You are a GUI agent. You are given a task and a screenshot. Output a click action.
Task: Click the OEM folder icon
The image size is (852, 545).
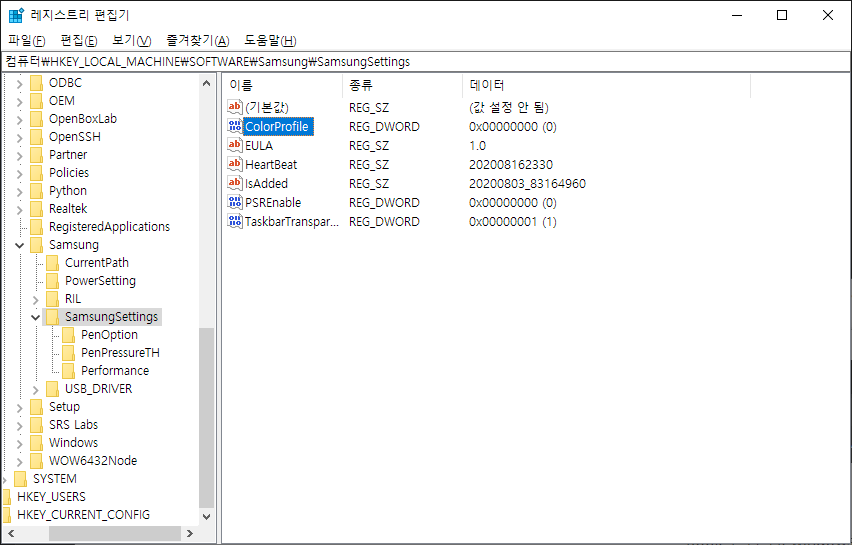pos(36,101)
